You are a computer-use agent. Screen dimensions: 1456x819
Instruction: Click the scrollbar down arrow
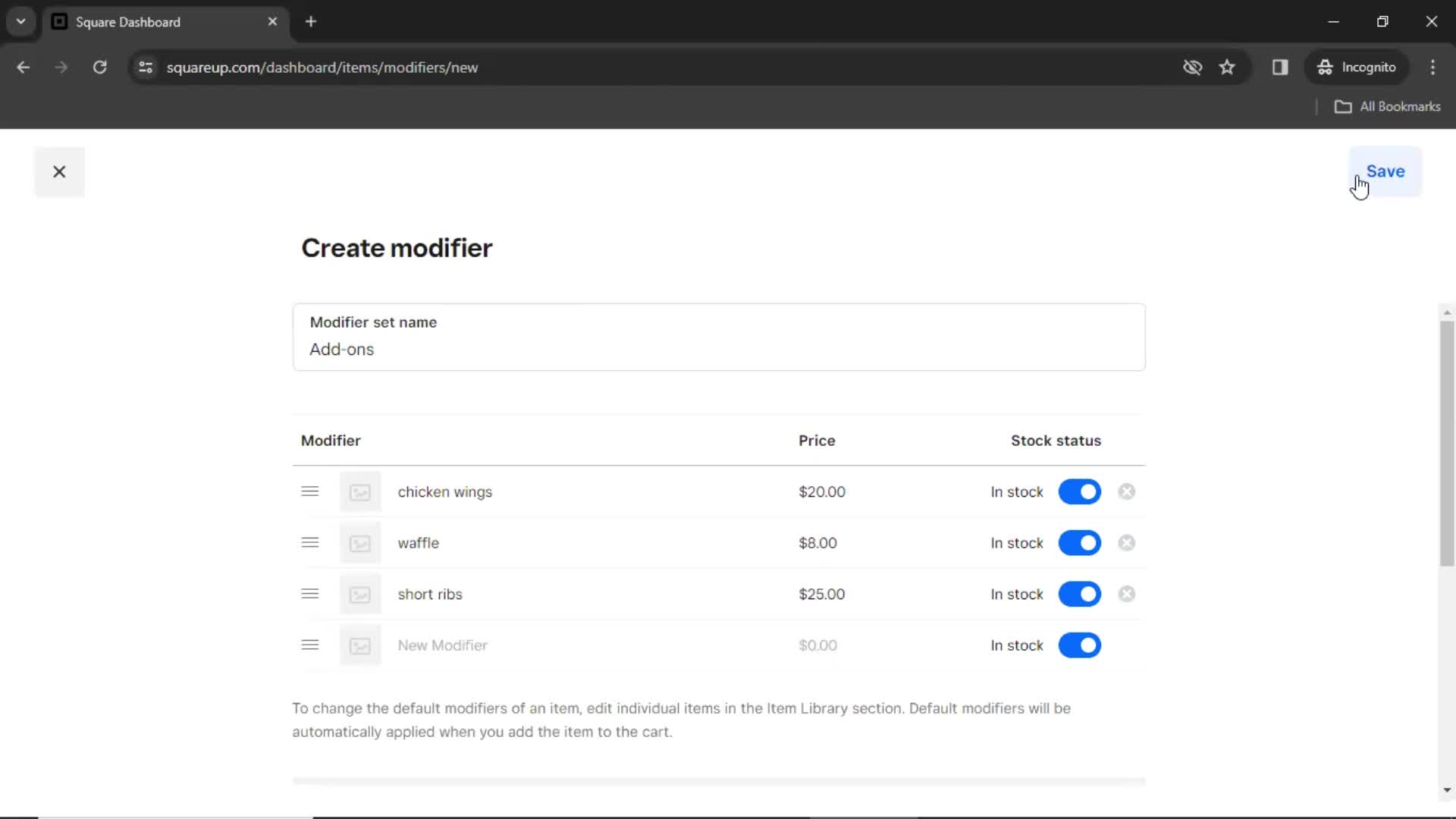pos(1447,790)
